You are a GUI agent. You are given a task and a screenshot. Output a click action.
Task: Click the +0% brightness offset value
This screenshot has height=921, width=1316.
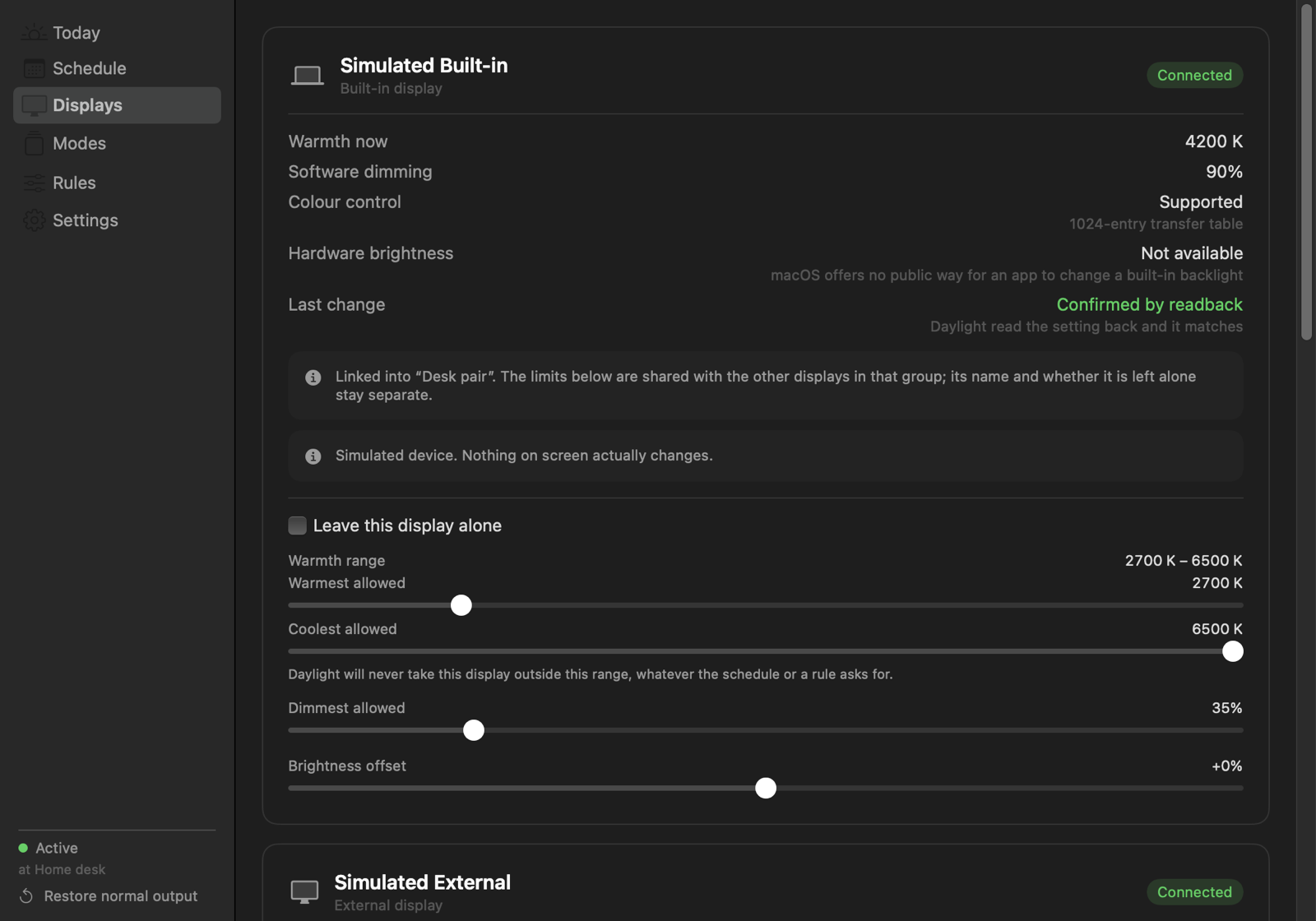(1226, 766)
